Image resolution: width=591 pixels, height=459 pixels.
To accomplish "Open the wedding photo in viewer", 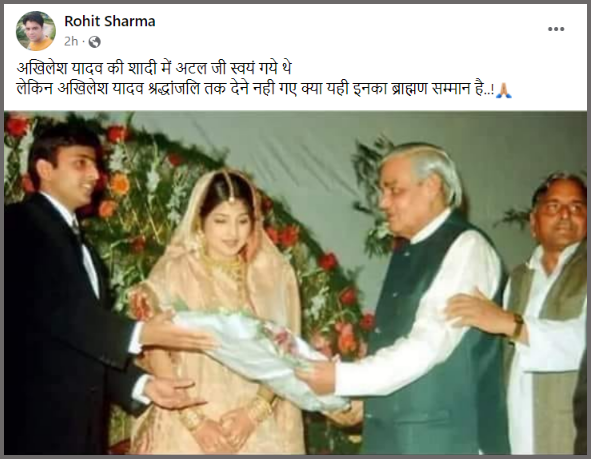I will point(296,283).
